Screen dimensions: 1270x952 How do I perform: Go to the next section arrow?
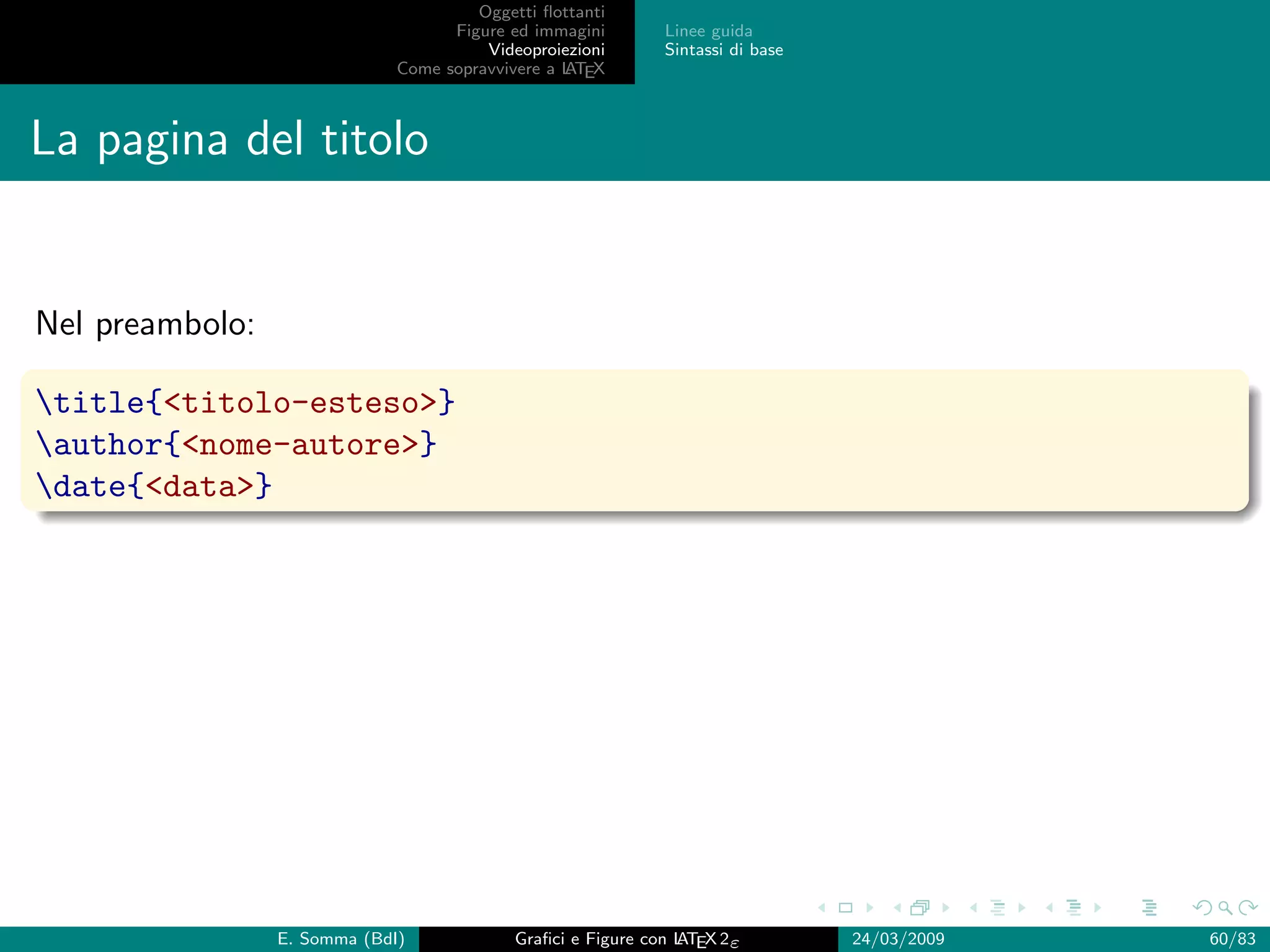[1098, 908]
